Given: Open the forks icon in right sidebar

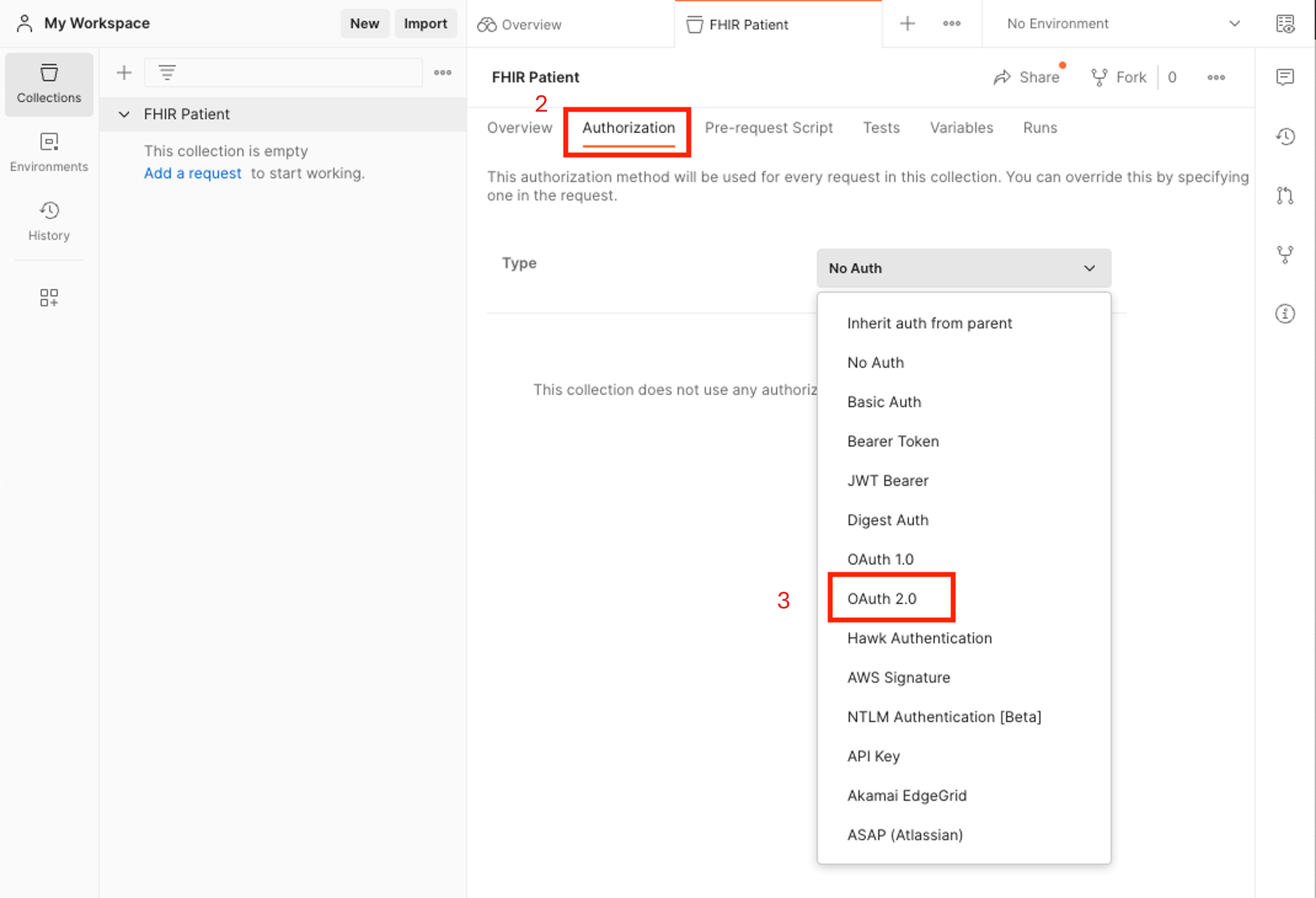Looking at the screenshot, I should click(1285, 255).
